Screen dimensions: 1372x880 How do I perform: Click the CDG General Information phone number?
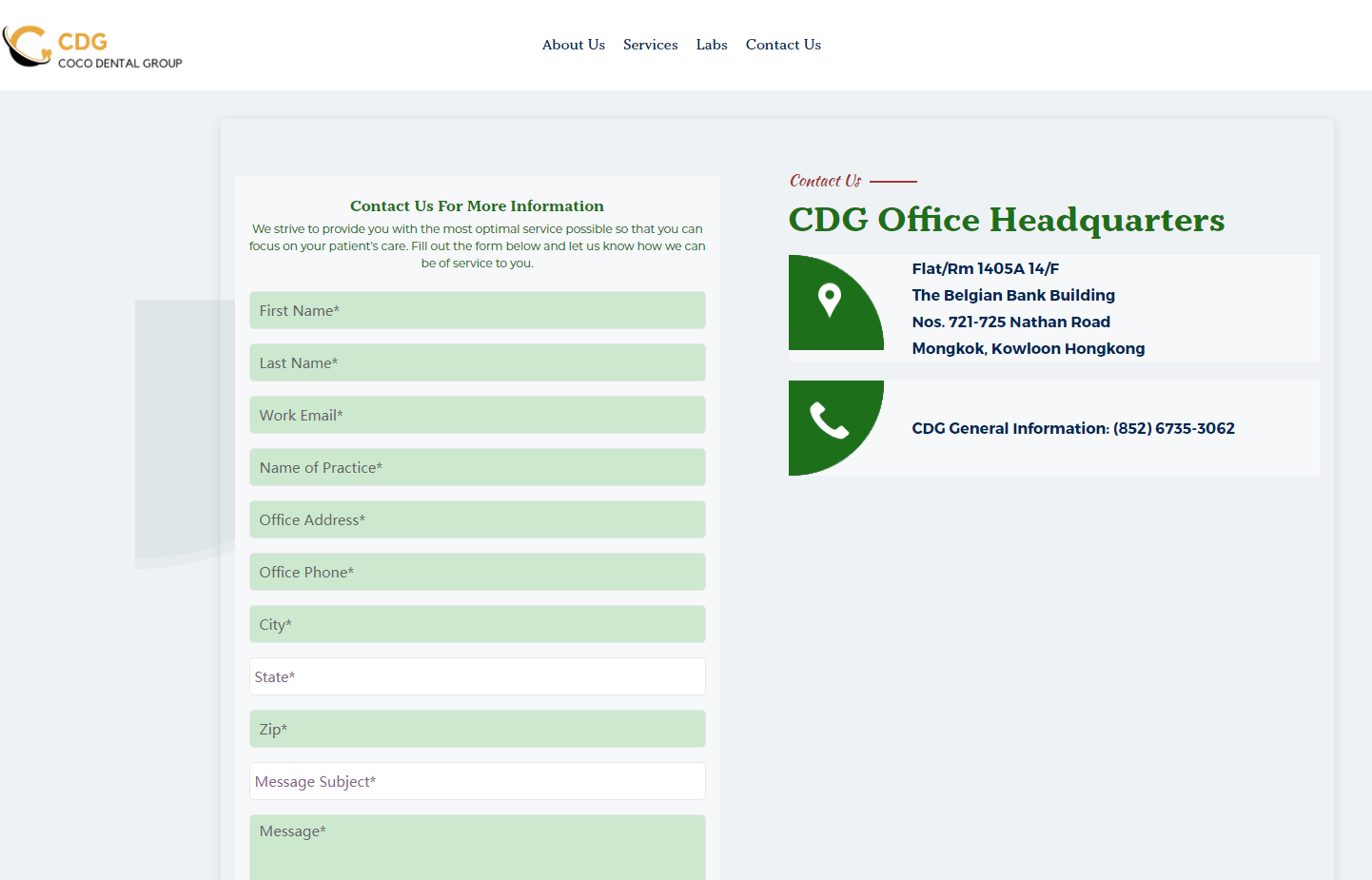[1073, 428]
